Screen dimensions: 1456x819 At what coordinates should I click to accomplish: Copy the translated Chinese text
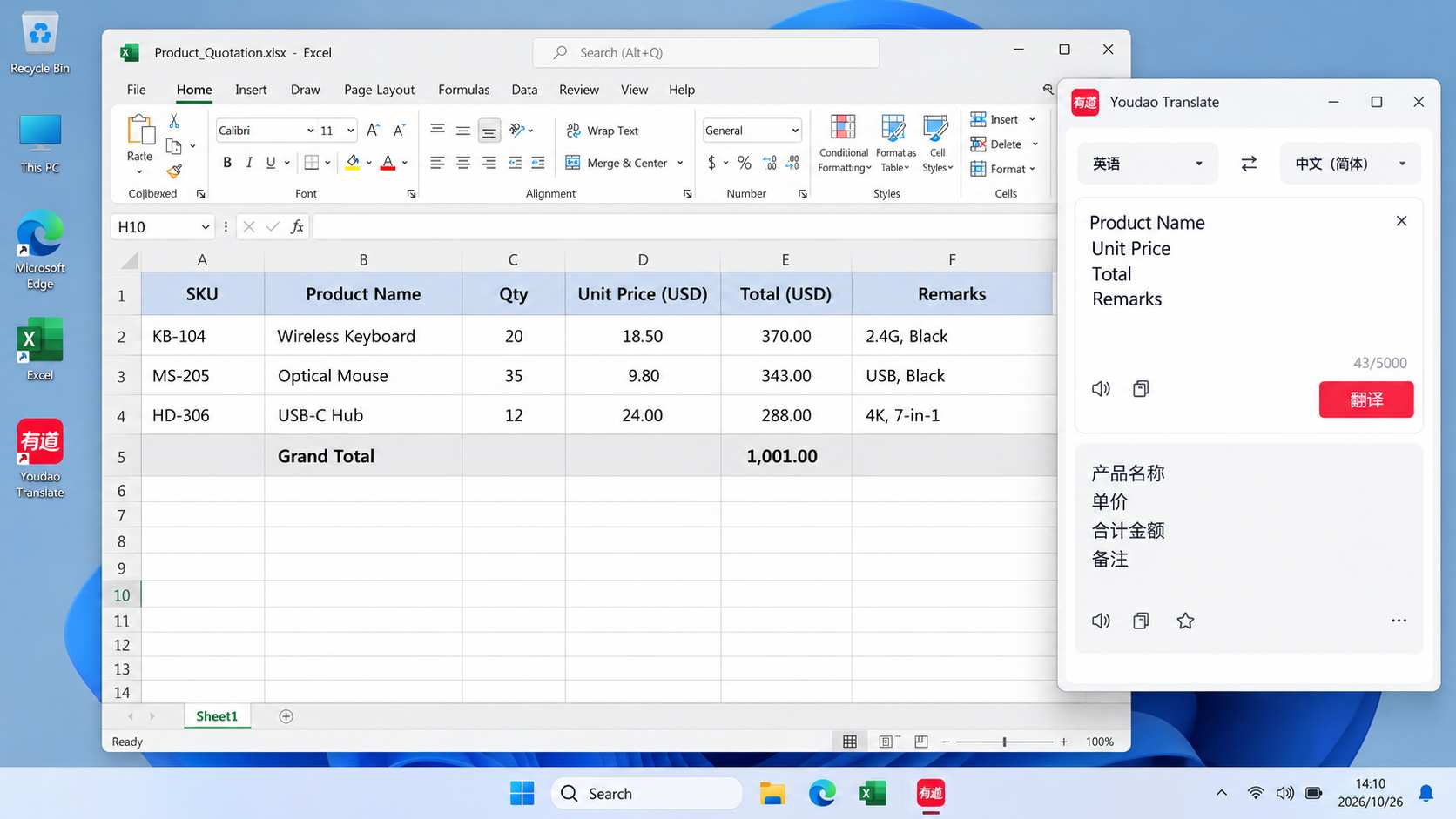coord(1141,621)
